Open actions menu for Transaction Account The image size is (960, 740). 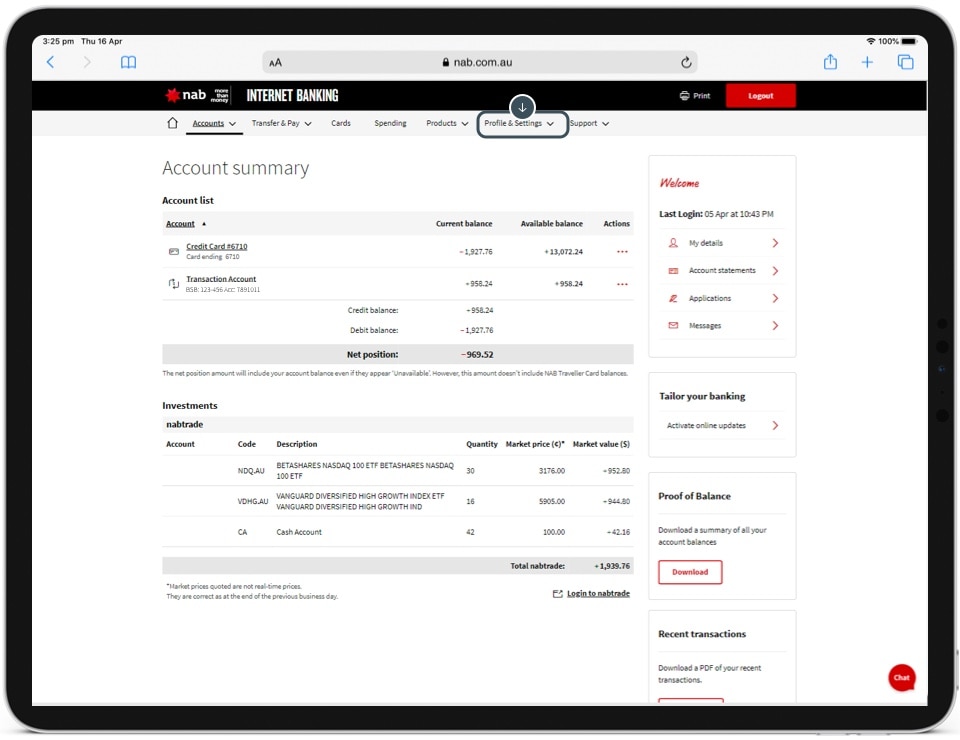tap(622, 284)
